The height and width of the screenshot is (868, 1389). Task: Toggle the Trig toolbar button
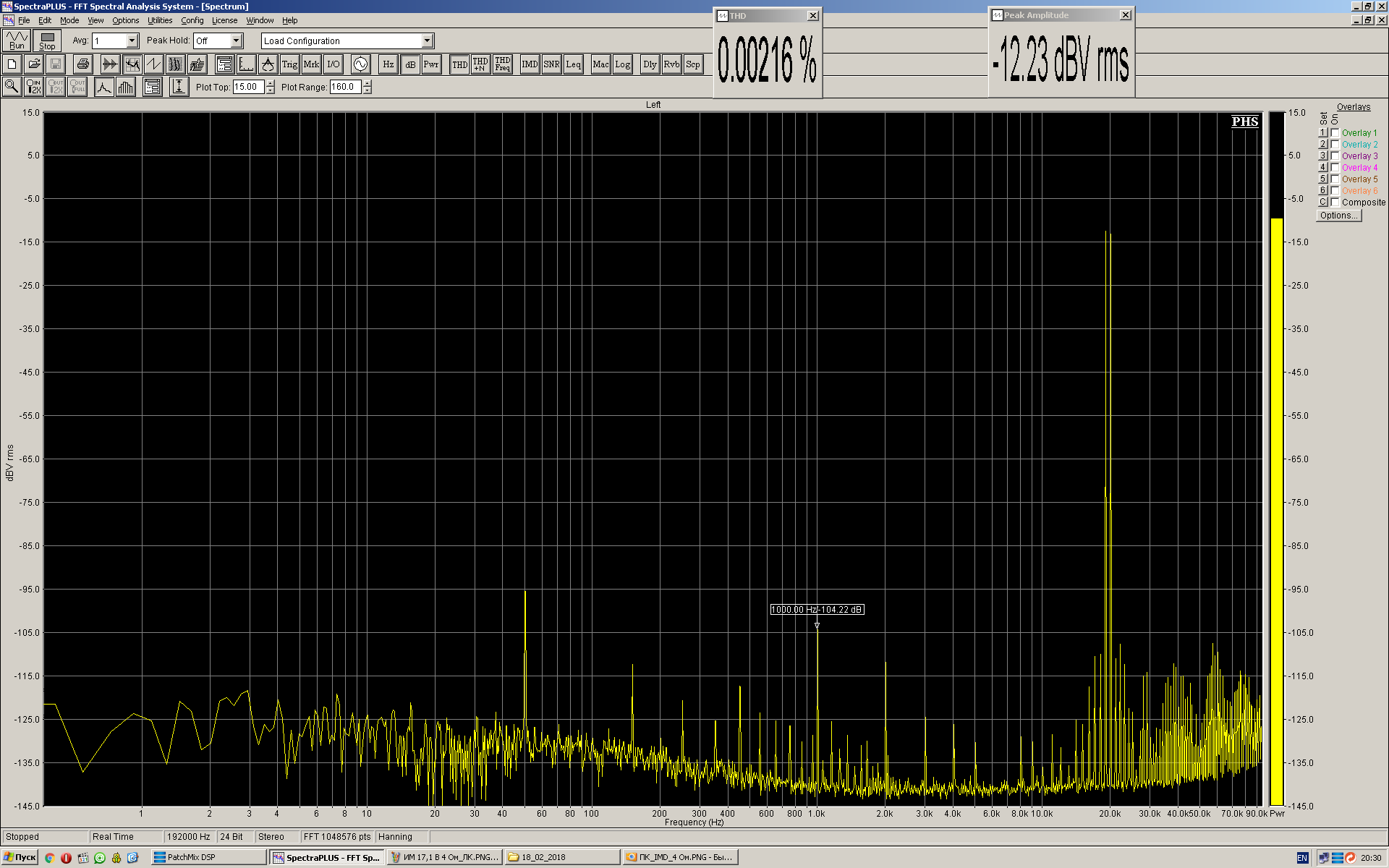[289, 64]
